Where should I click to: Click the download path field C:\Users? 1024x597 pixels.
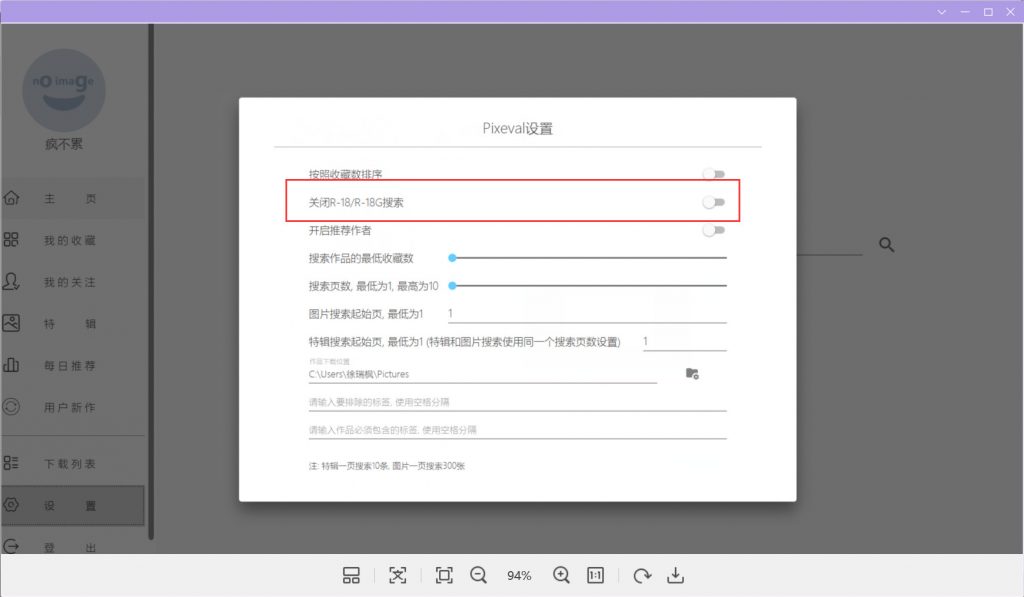[x=483, y=374]
